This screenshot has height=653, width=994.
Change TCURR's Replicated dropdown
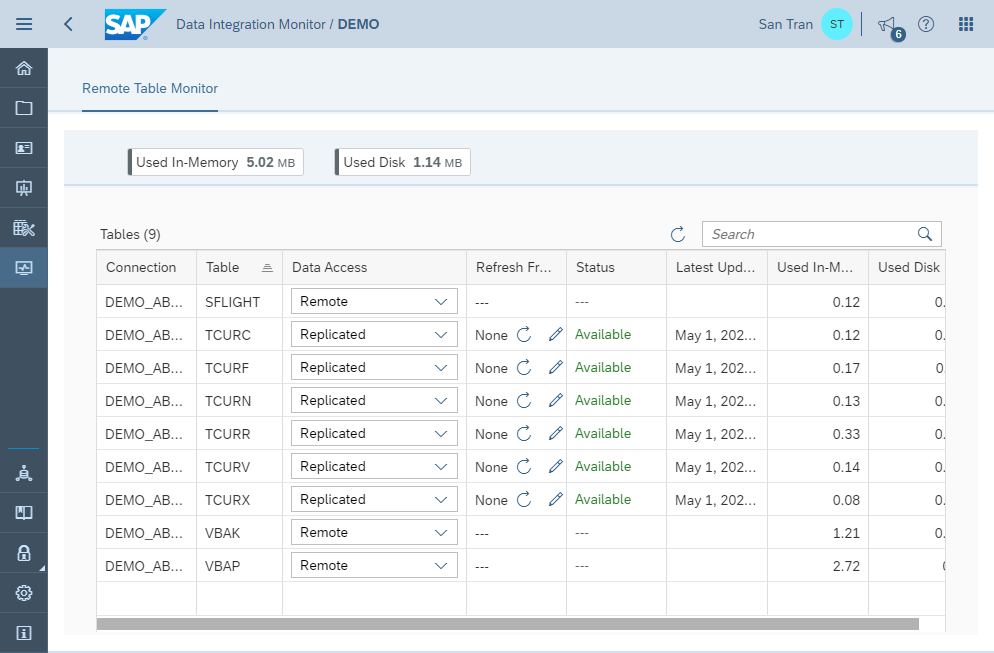pyautogui.click(x=373, y=433)
